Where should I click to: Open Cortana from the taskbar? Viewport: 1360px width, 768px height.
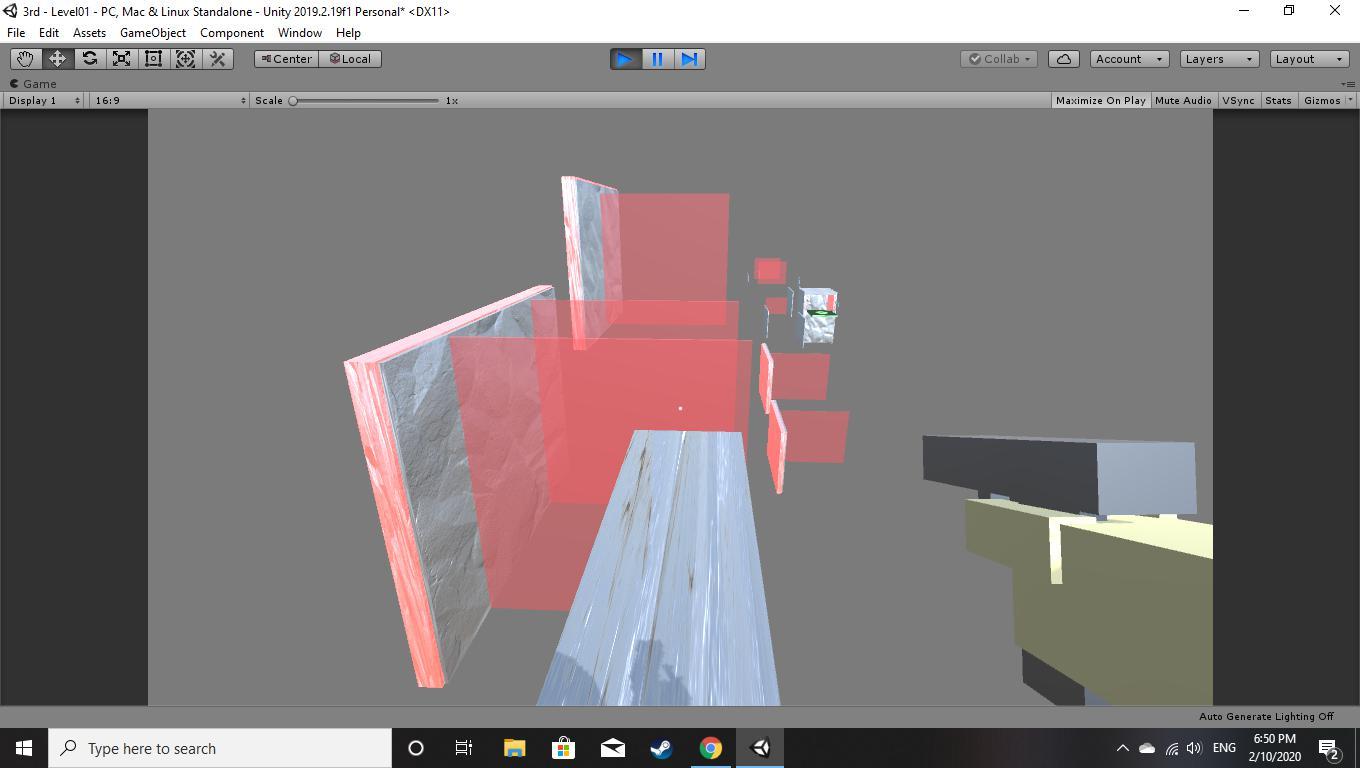tap(416, 748)
